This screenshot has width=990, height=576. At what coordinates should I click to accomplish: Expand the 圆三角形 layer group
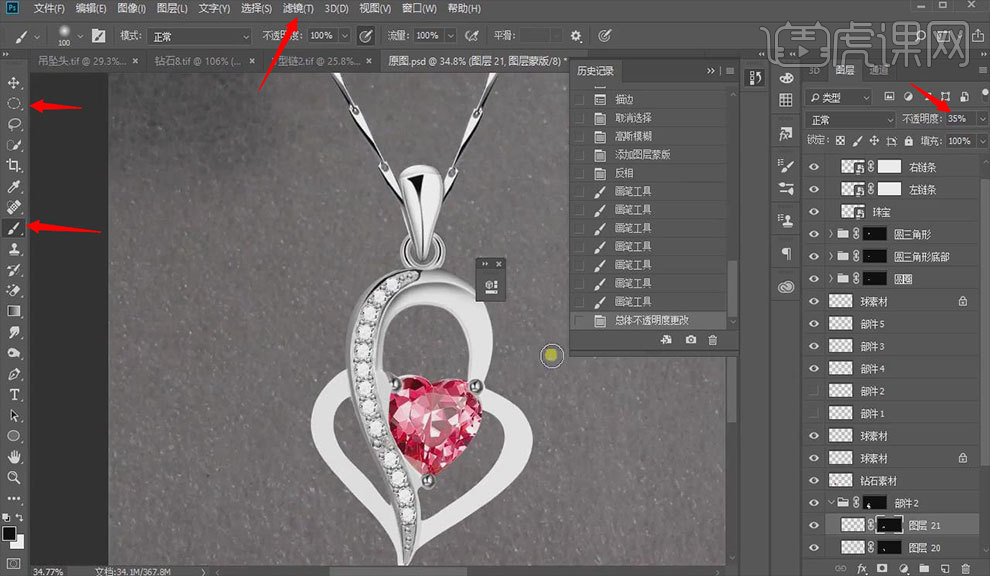[x=832, y=234]
